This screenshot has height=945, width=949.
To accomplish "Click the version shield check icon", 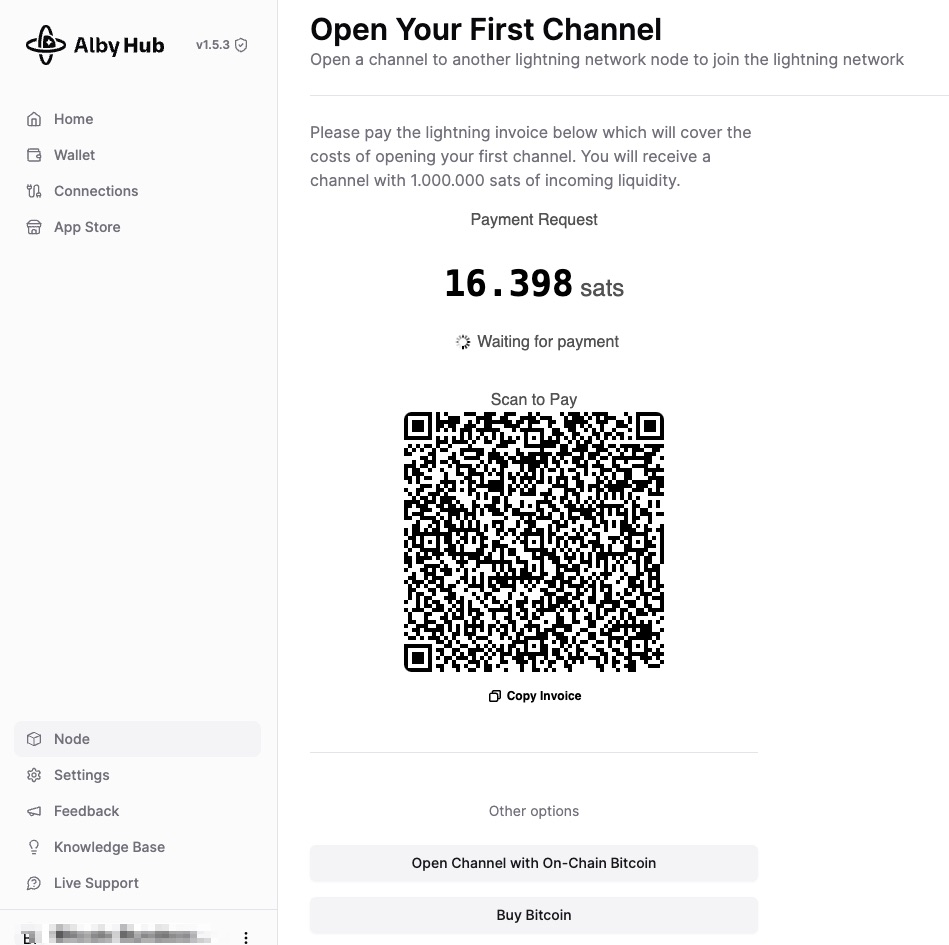I will click(241, 45).
